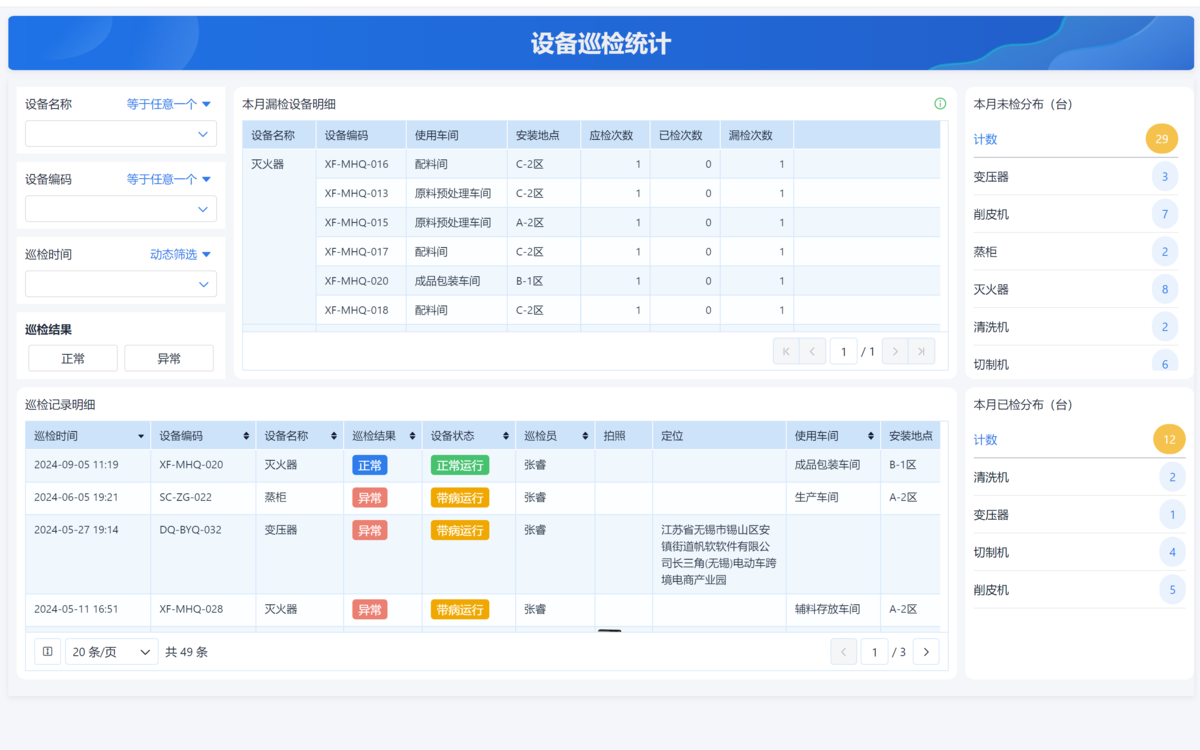
Task: Sort by the 设备编码 column sort arrows
Action: [x=246, y=436]
